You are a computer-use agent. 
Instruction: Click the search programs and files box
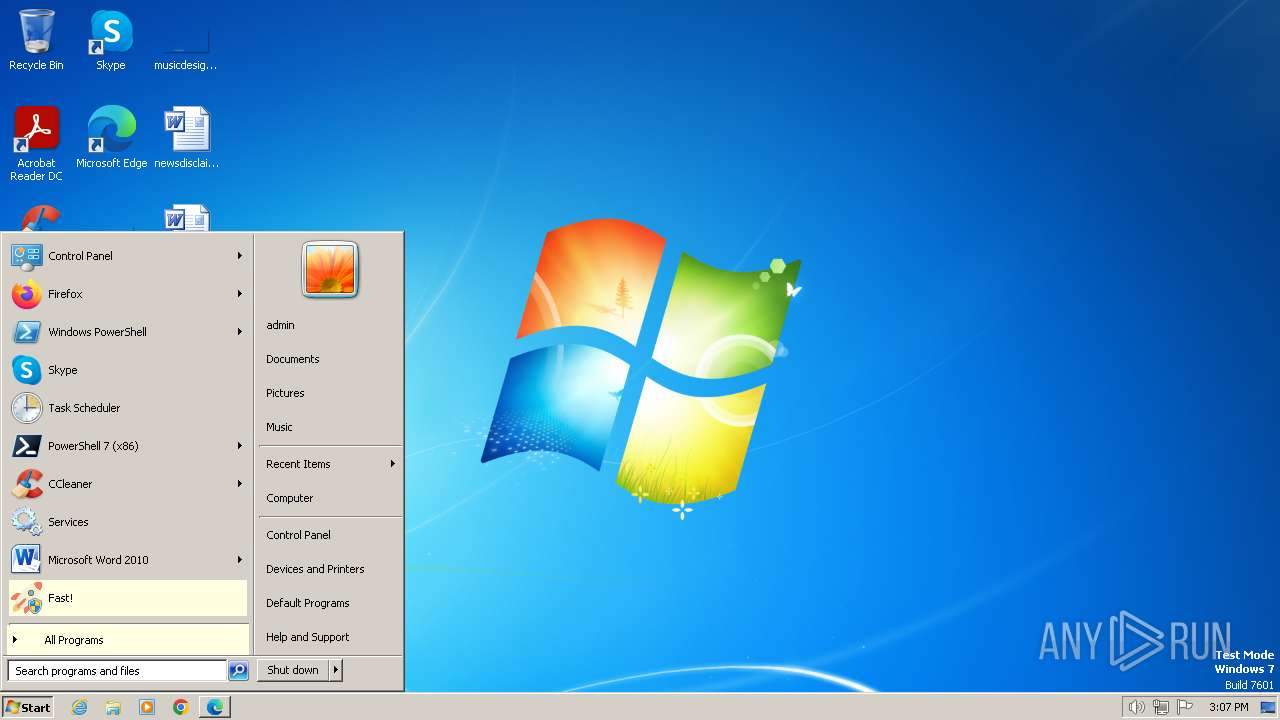click(x=117, y=671)
